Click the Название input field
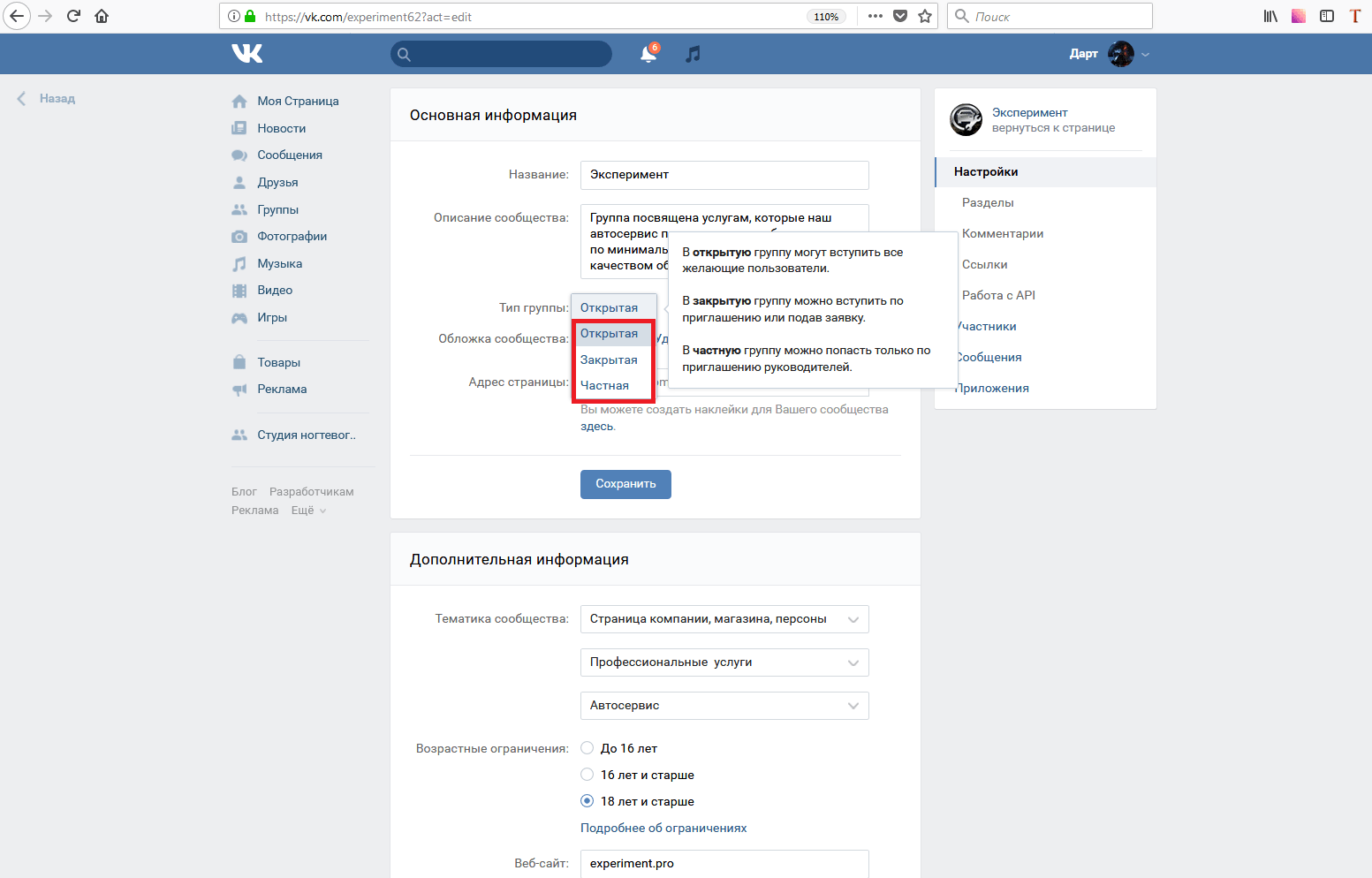1372x878 pixels. click(x=724, y=175)
